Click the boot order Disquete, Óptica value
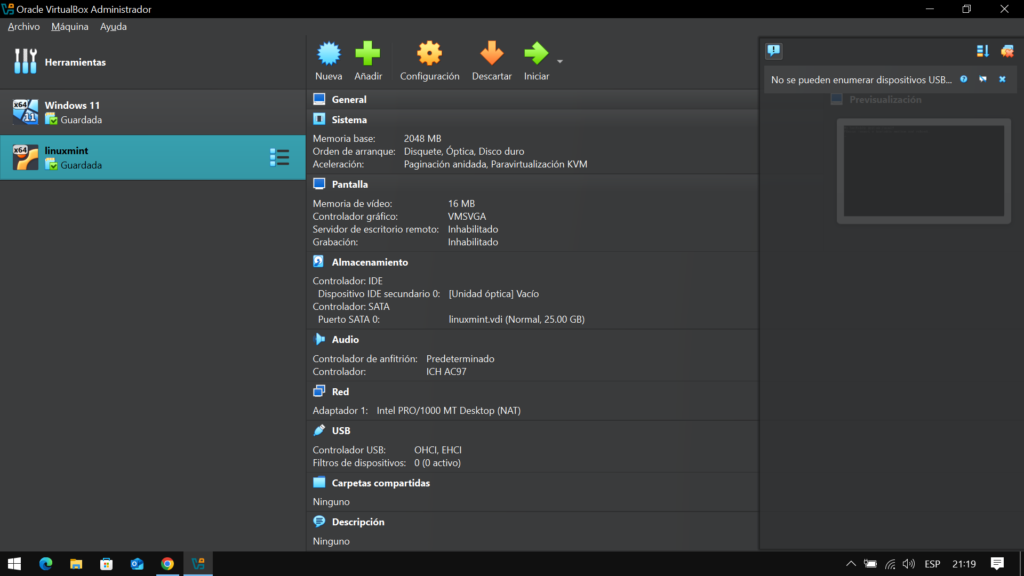 click(x=464, y=152)
